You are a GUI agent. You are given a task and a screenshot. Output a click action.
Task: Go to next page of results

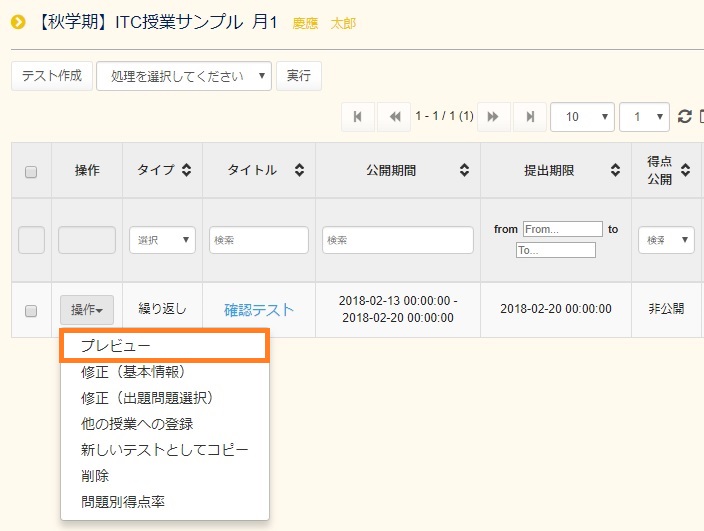click(493, 117)
